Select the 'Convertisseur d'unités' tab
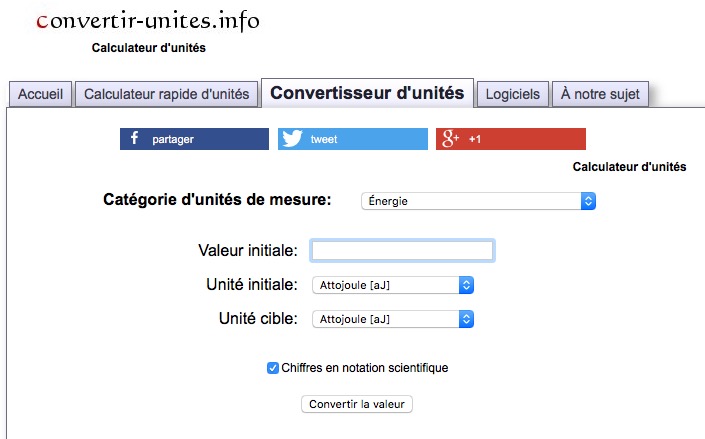This screenshot has width=705, height=439. (x=367, y=93)
